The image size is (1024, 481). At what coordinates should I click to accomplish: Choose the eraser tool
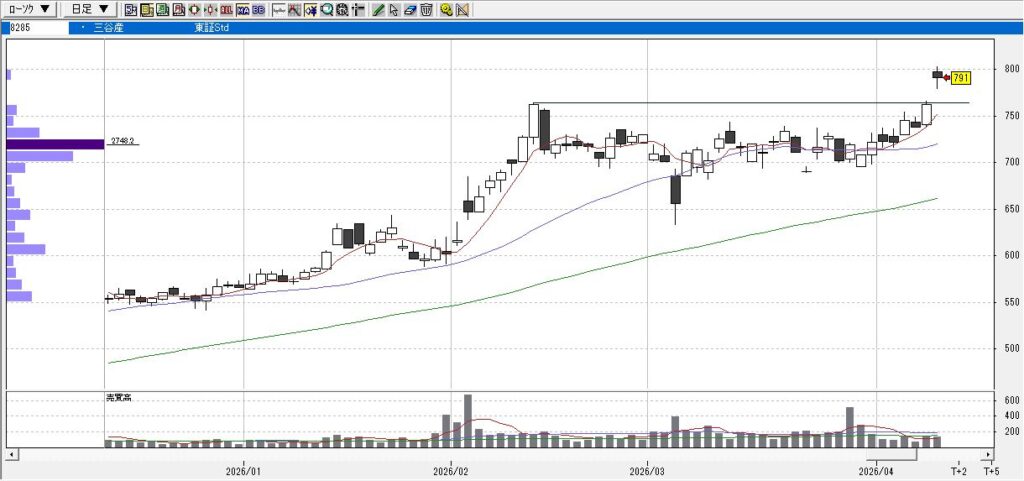pos(410,11)
